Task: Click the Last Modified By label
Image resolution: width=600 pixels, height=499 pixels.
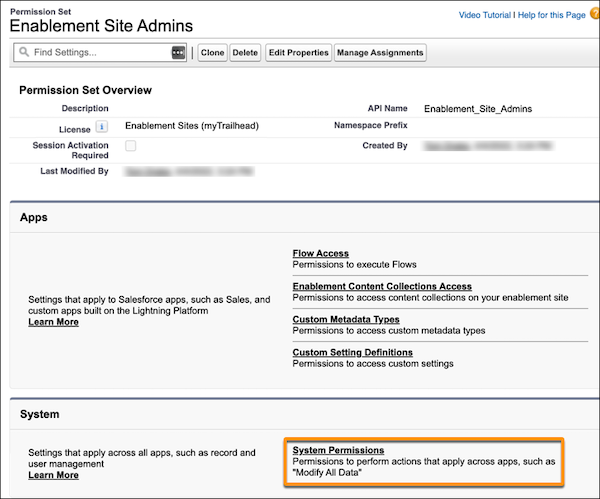Action: click(74, 171)
